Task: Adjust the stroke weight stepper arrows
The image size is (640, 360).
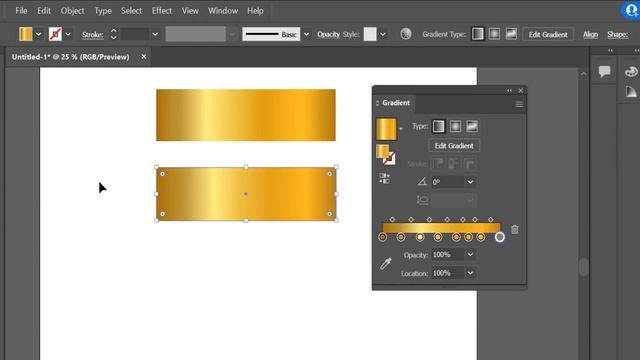Action: (113, 34)
